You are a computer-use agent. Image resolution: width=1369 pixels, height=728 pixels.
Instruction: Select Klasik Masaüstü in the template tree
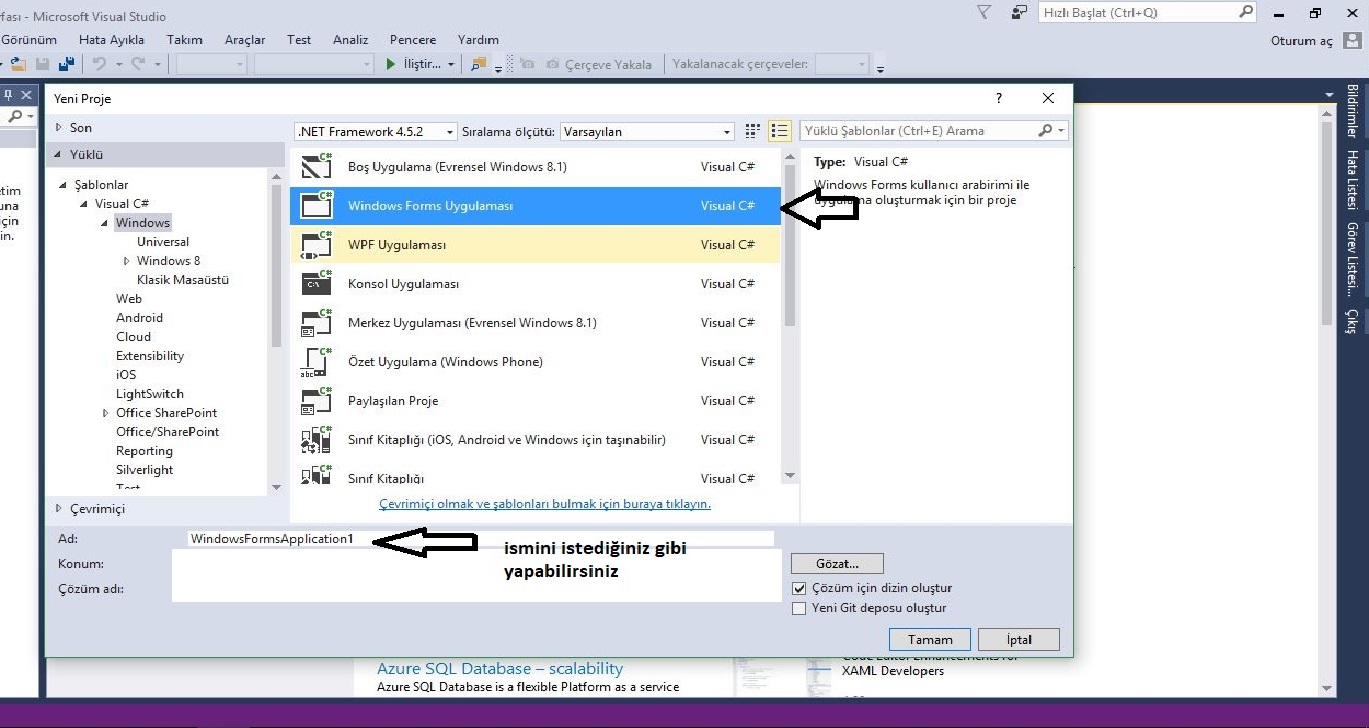click(183, 280)
